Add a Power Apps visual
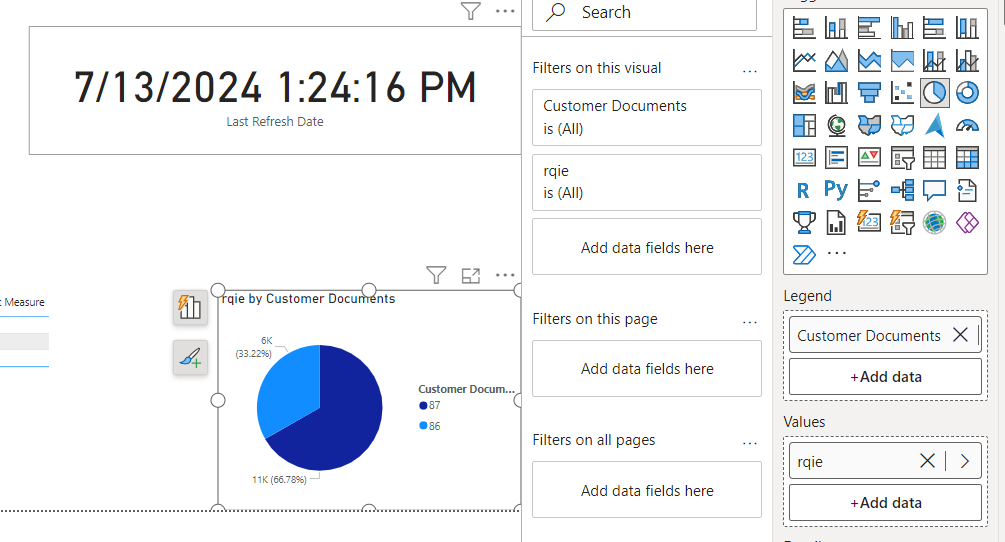 (x=967, y=223)
